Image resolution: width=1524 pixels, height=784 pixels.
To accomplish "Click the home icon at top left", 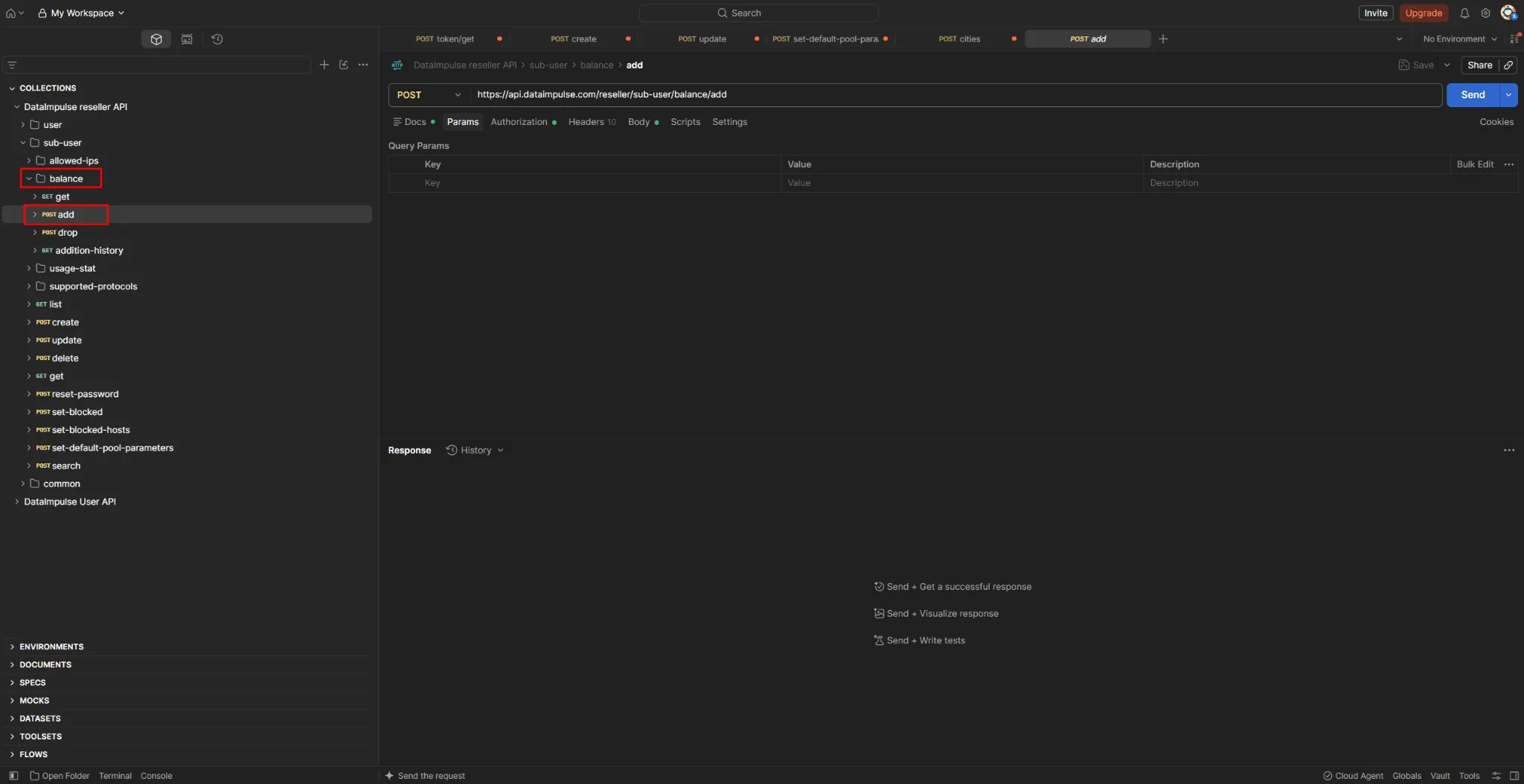I will [x=10, y=13].
